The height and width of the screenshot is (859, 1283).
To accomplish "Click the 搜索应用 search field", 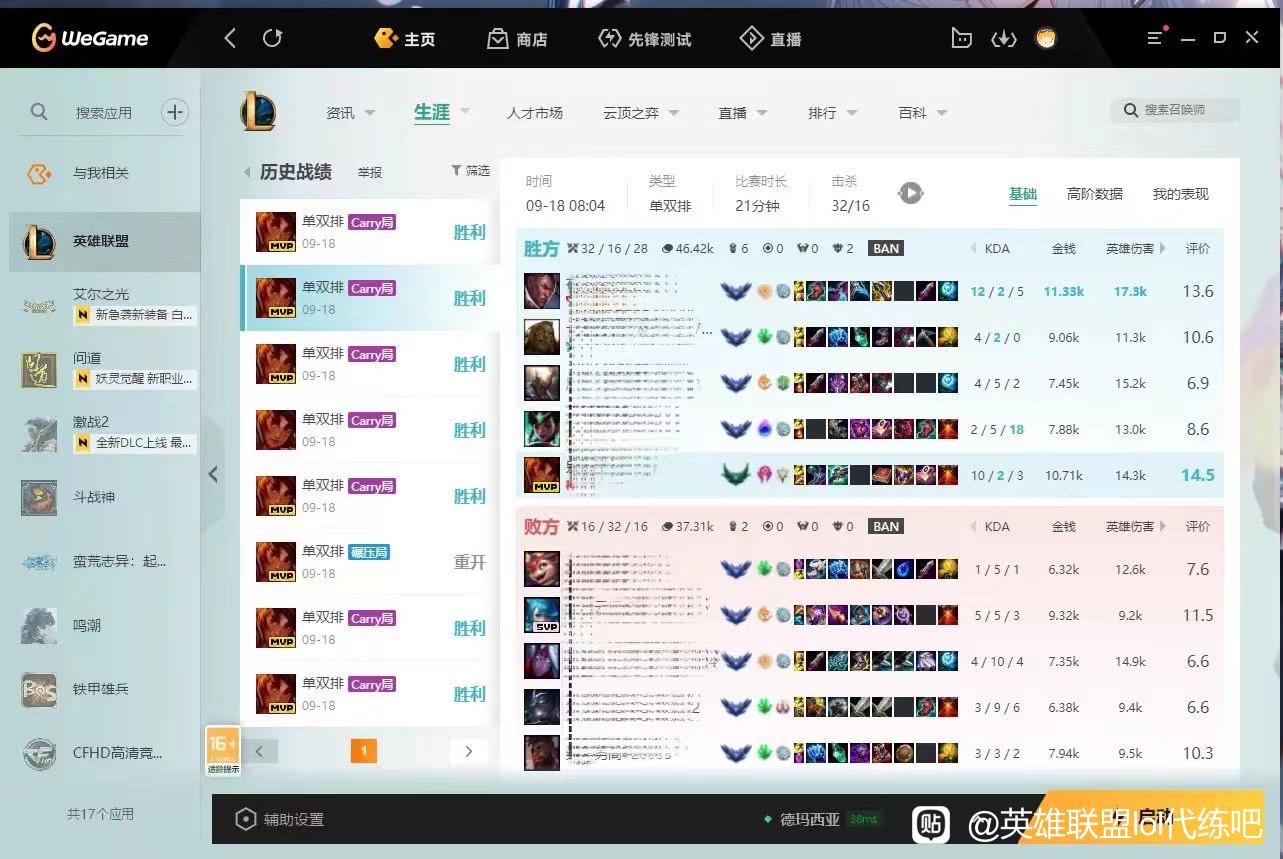I will [x=103, y=113].
